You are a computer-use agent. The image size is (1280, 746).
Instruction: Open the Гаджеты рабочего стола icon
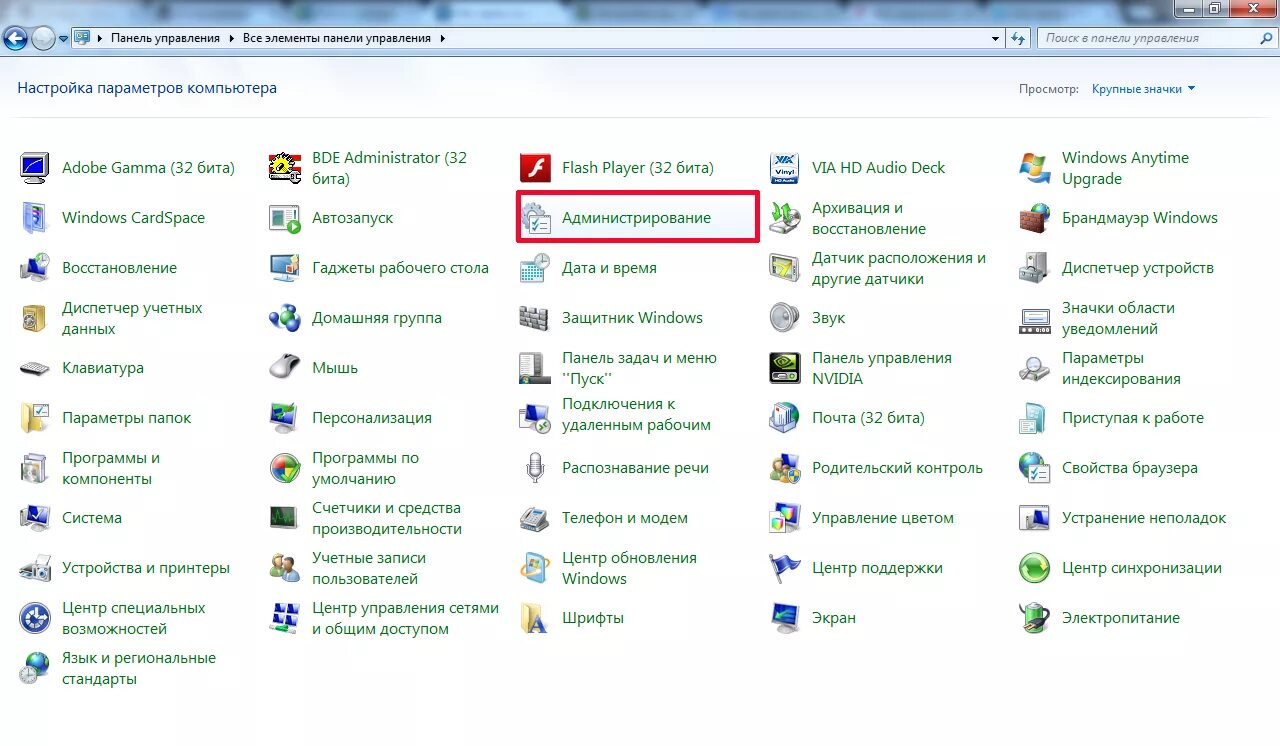point(285,268)
